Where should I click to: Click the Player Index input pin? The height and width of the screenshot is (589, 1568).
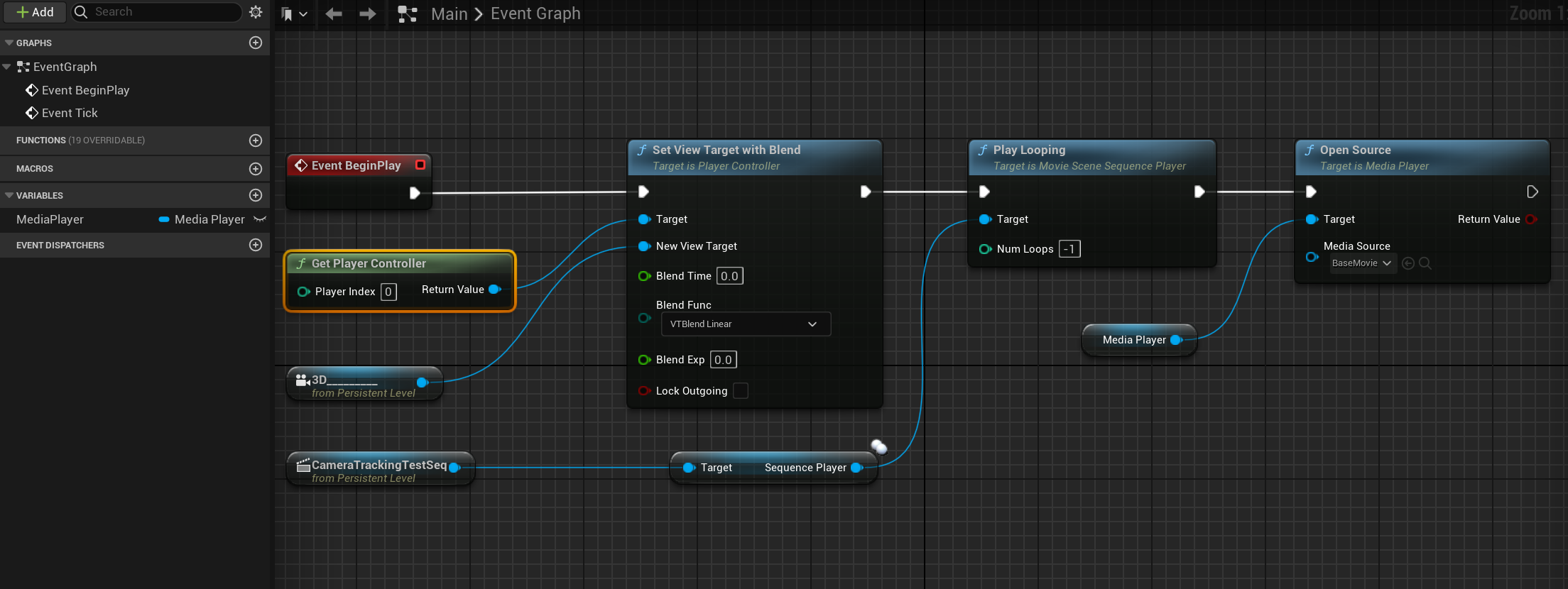(x=303, y=292)
